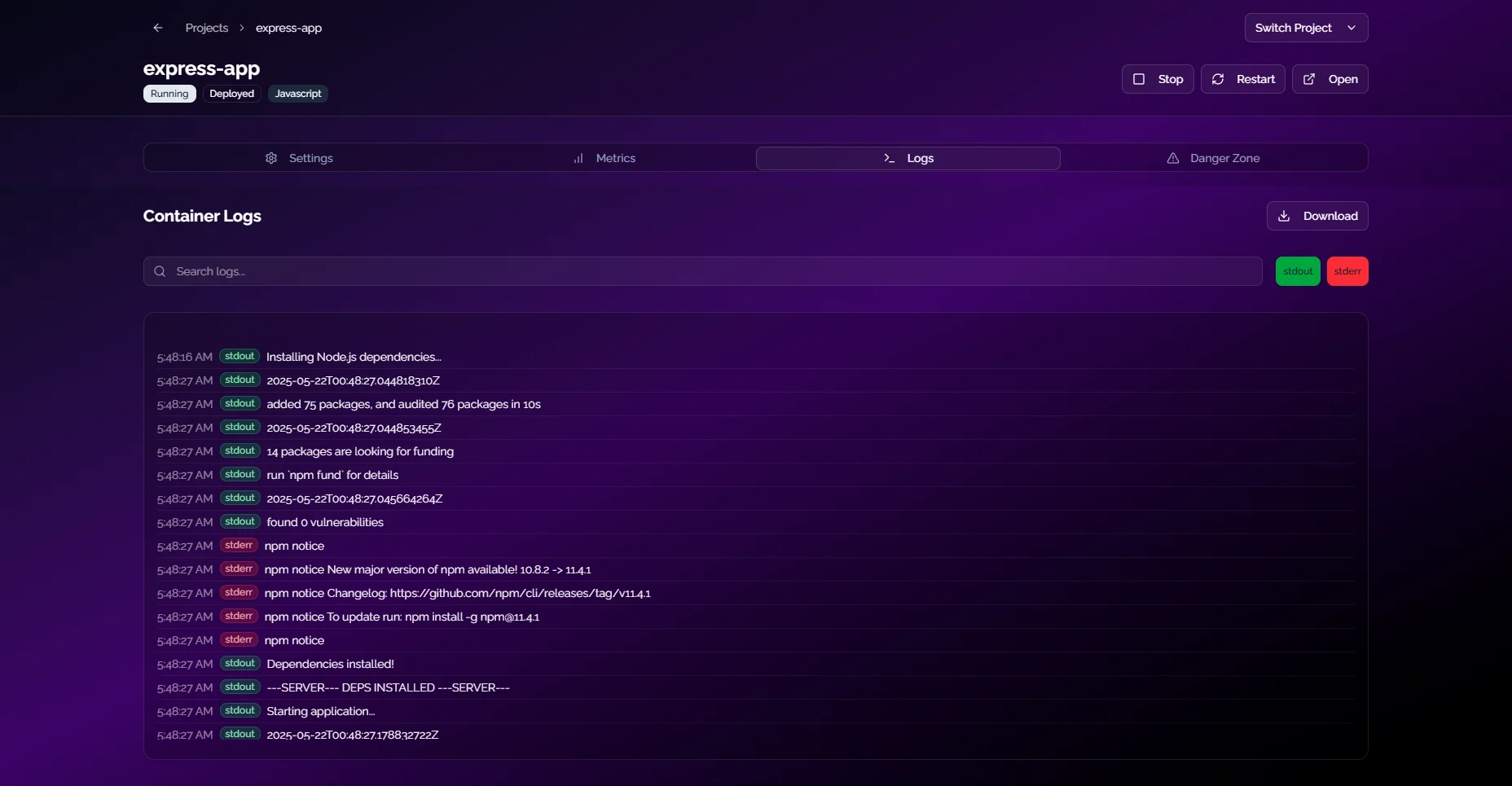Viewport: 1512px width, 786px height.
Task: Click the Running status badge
Action: point(169,93)
